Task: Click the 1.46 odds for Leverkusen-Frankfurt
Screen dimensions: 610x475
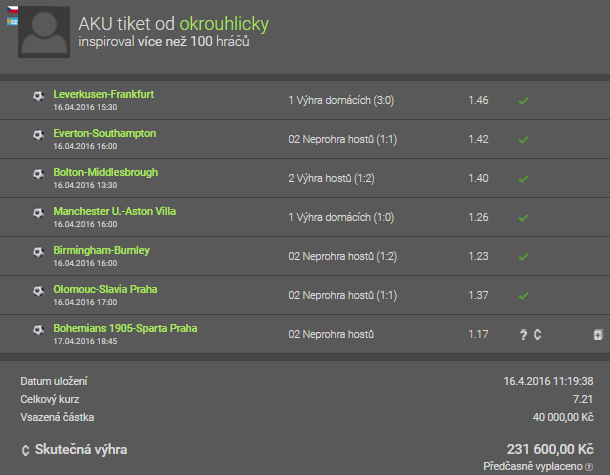Action: [477, 100]
